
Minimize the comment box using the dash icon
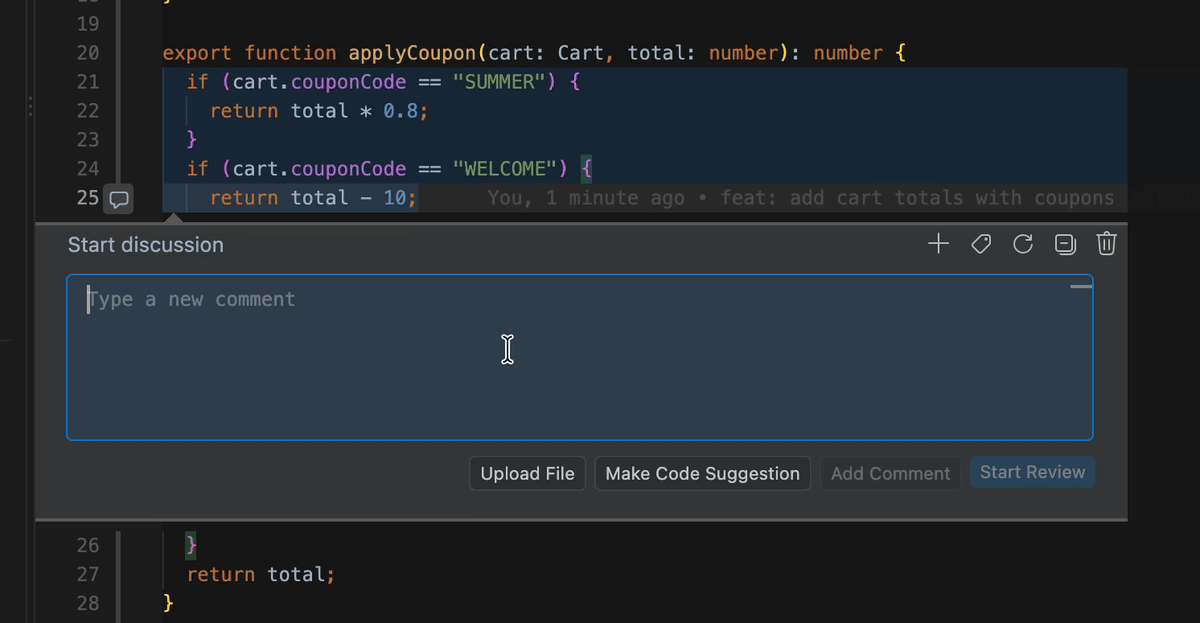tap(1081, 288)
